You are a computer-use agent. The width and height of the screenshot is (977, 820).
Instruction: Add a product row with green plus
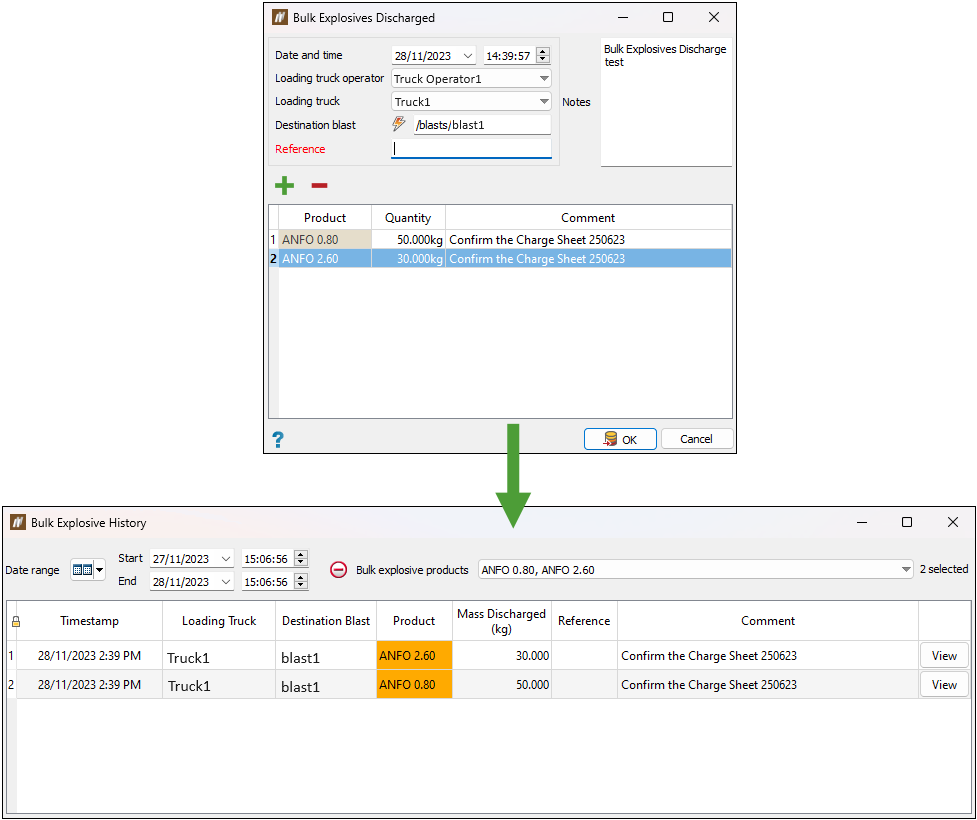click(x=284, y=185)
